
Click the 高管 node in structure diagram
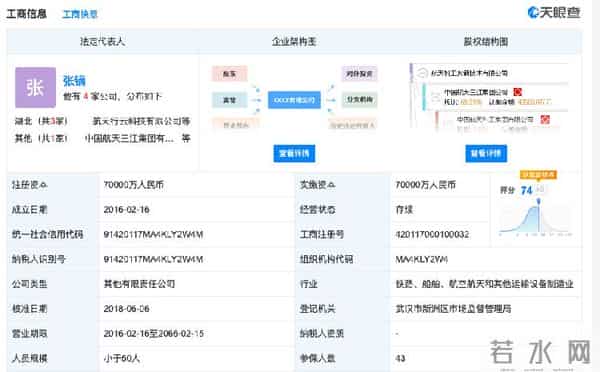tap(230, 100)
